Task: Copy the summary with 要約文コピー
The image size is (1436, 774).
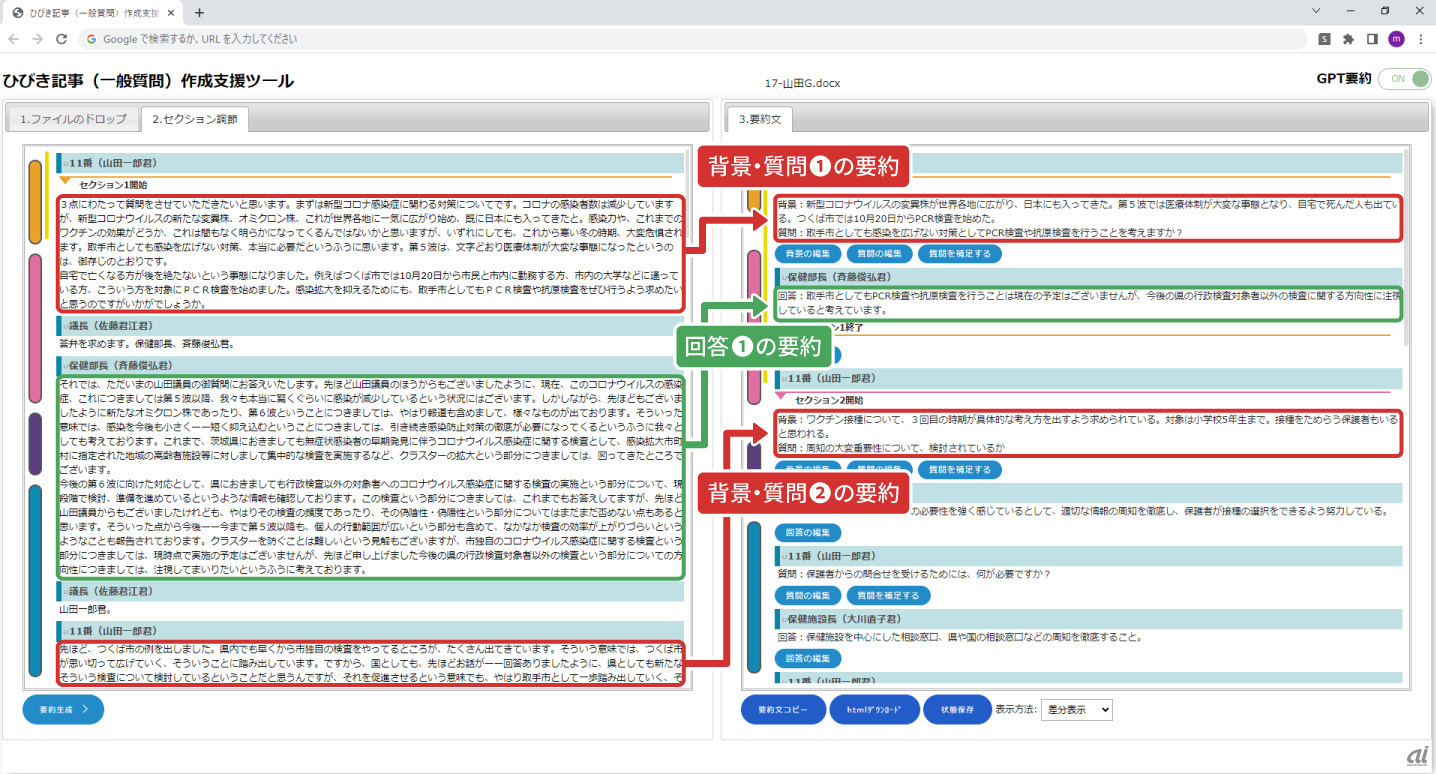Action: click(x=783, y=709)
